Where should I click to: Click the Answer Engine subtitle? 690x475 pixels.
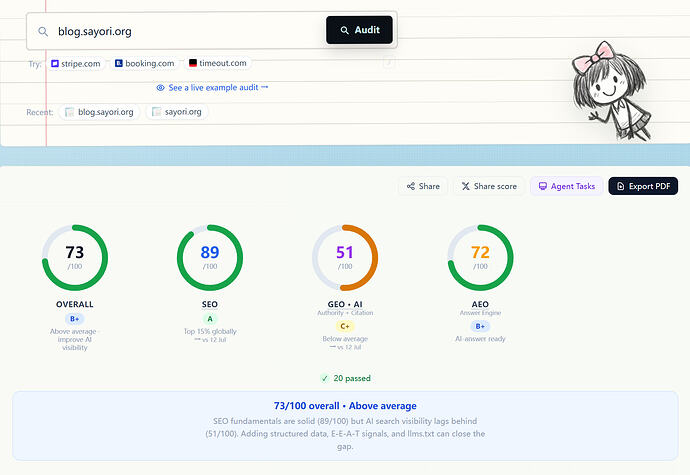480,313
